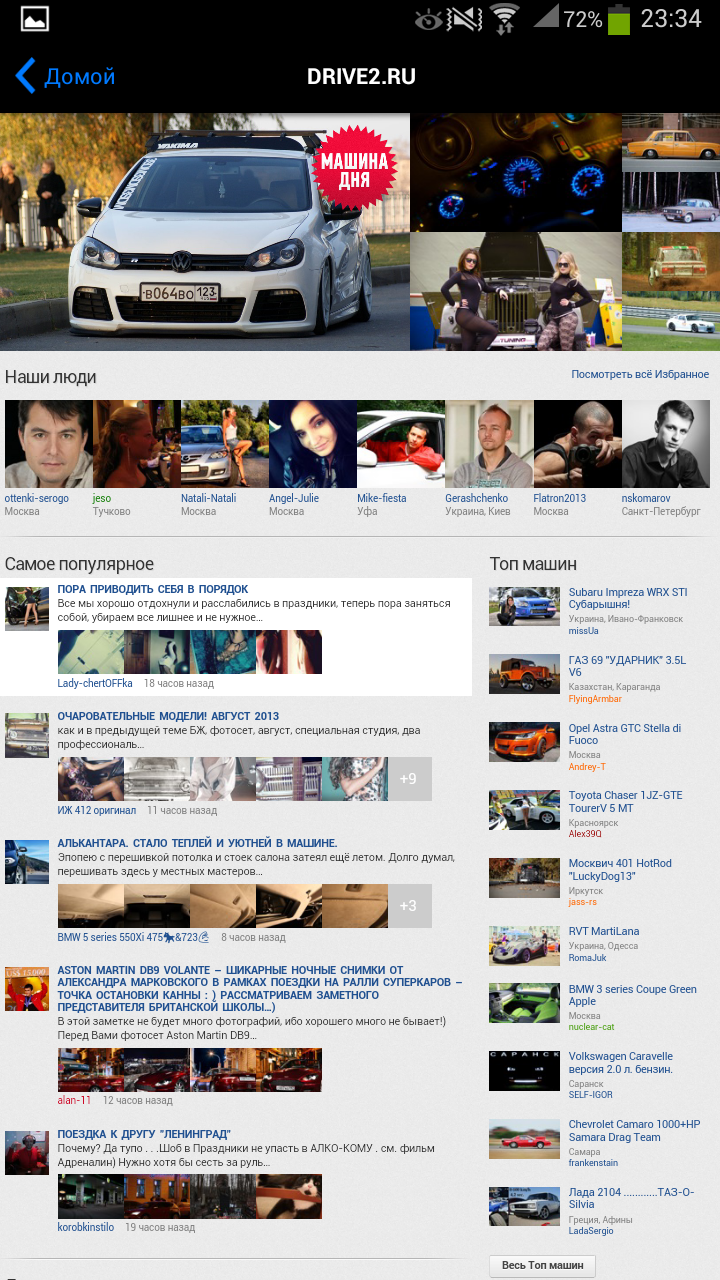Open Gerashchenko user avatar
The height and width of the screenshot is (1280, 720).
coord(489,444)
